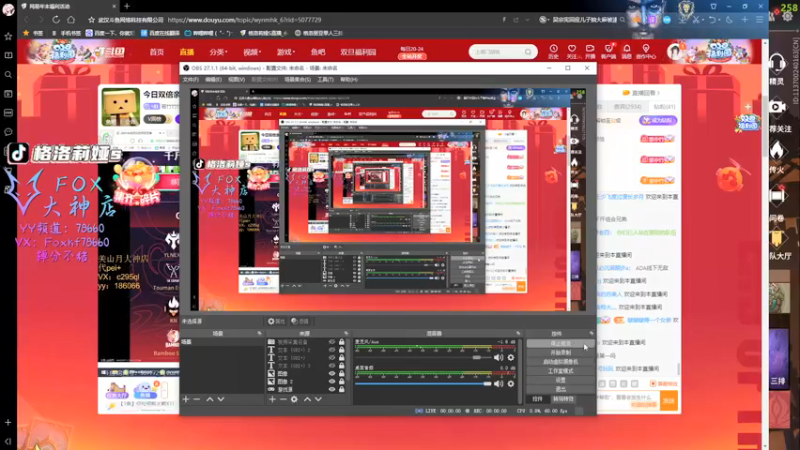Pop out the Audio Mixer dock panel icon
Viewport: 800px width, 450px height.
(518, 333)
